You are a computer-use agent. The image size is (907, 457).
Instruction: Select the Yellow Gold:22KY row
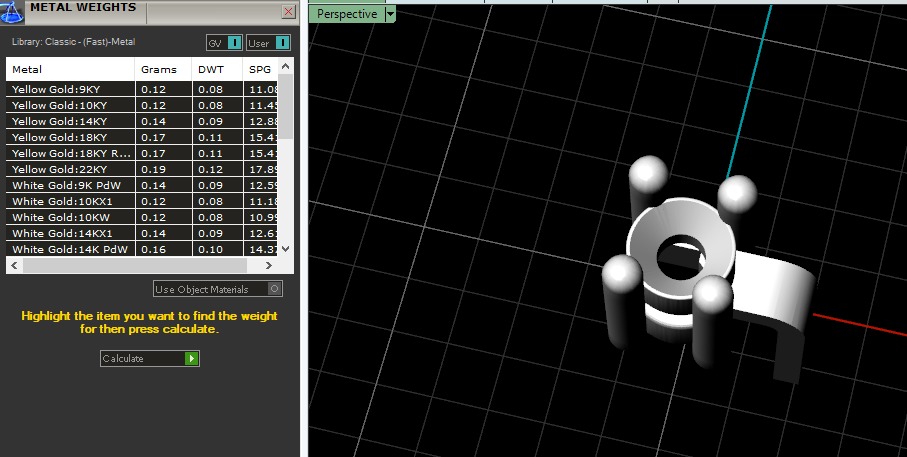pyautogui.click(x=142, y=169)
